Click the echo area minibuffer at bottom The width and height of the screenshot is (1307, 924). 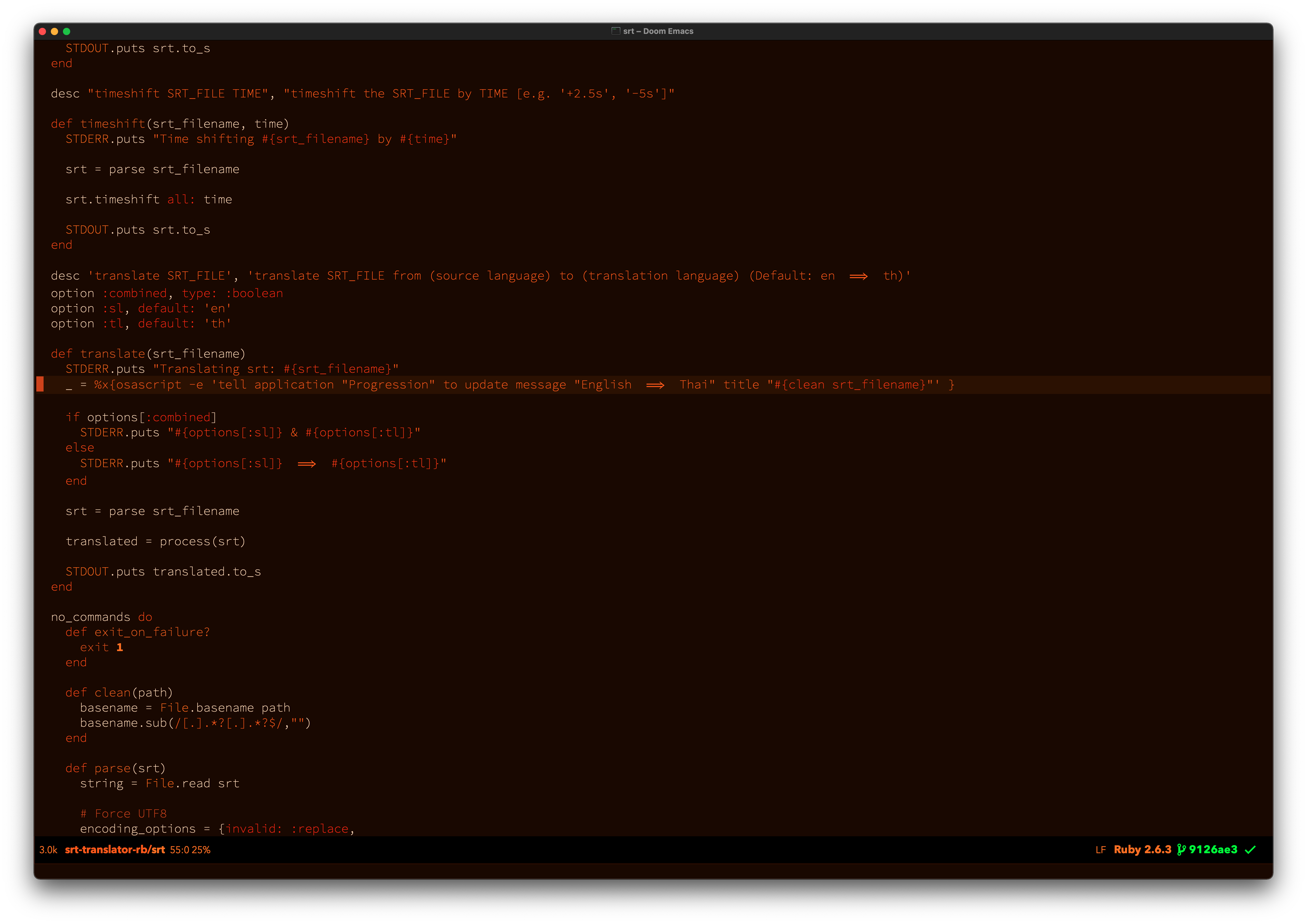click(653, 870)
